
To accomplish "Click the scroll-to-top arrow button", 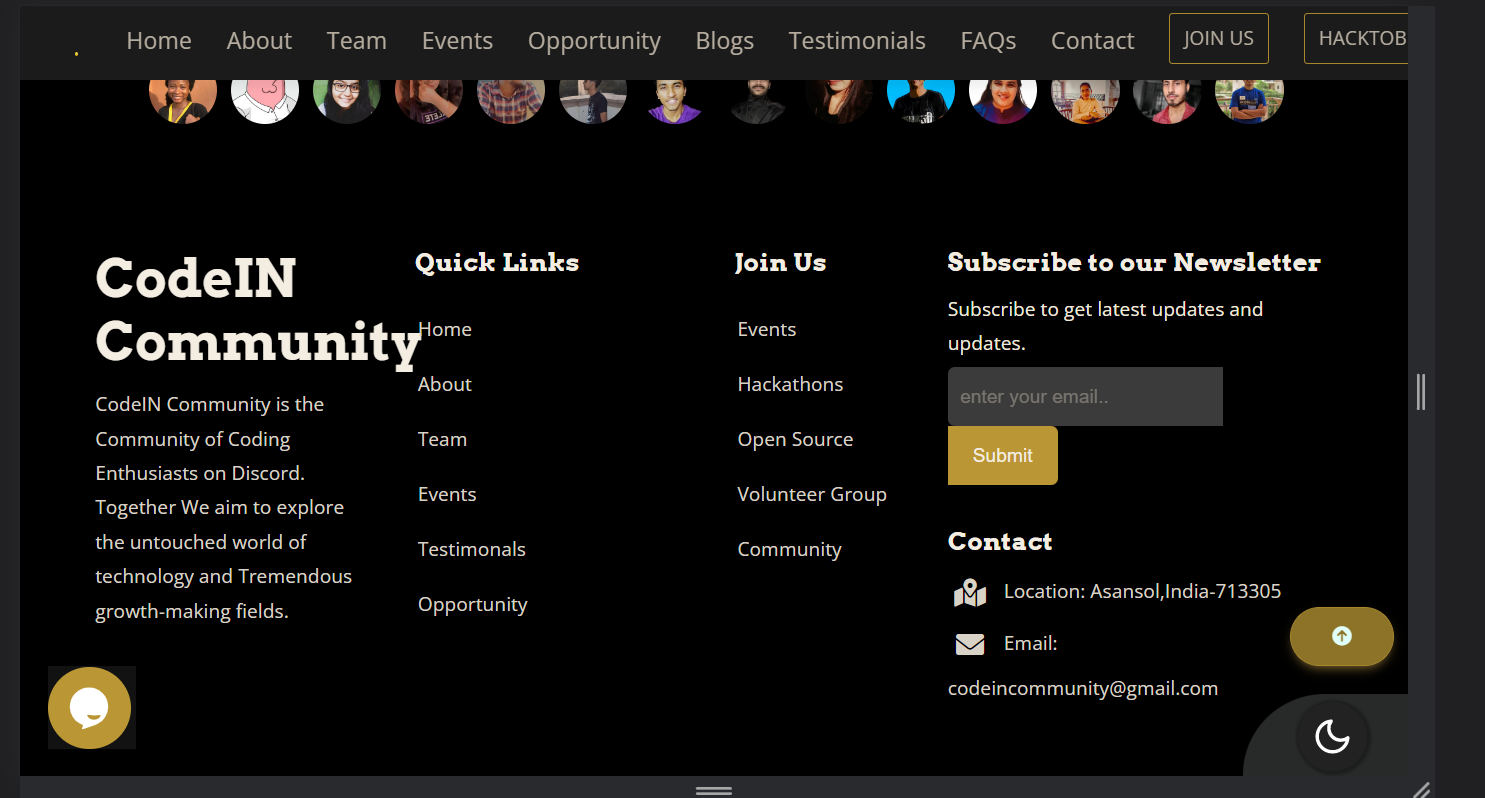I will click(1341, 636).
